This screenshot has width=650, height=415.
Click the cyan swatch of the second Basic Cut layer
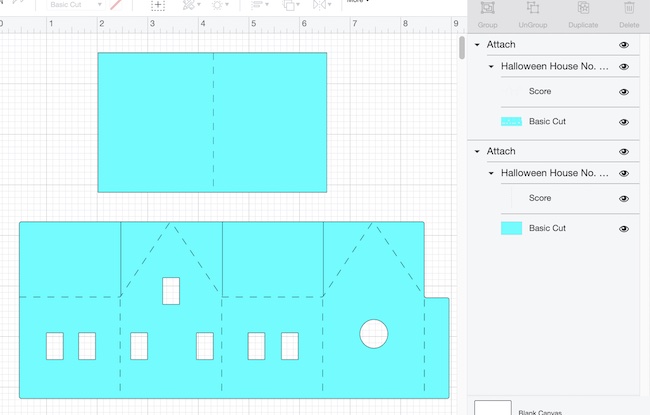click(x=511, y=228)
